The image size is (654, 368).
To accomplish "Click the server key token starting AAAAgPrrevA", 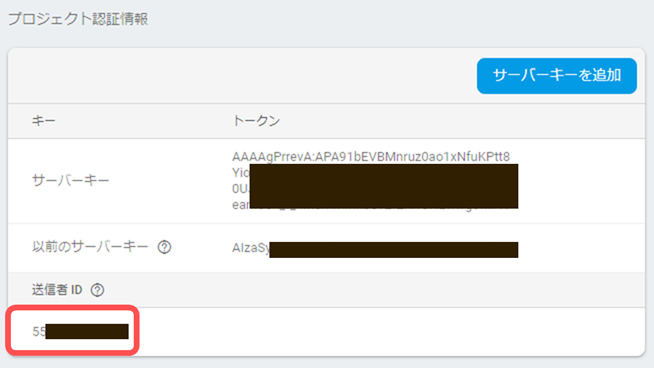I will 375,181.
